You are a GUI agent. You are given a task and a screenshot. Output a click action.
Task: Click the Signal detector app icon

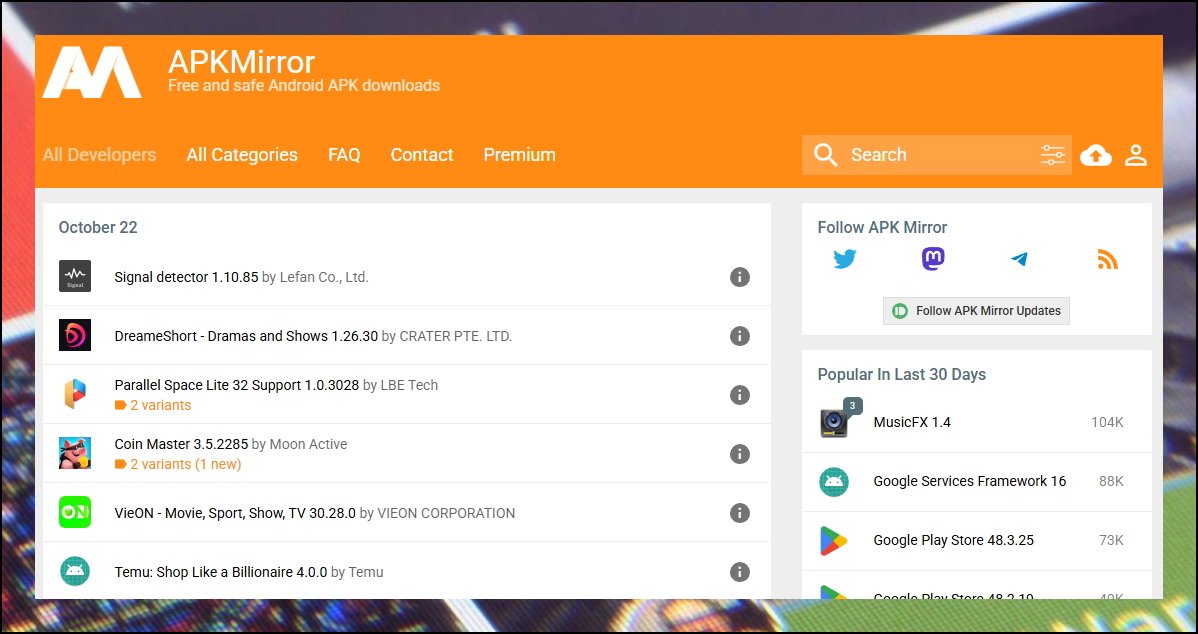coord(75,276)
